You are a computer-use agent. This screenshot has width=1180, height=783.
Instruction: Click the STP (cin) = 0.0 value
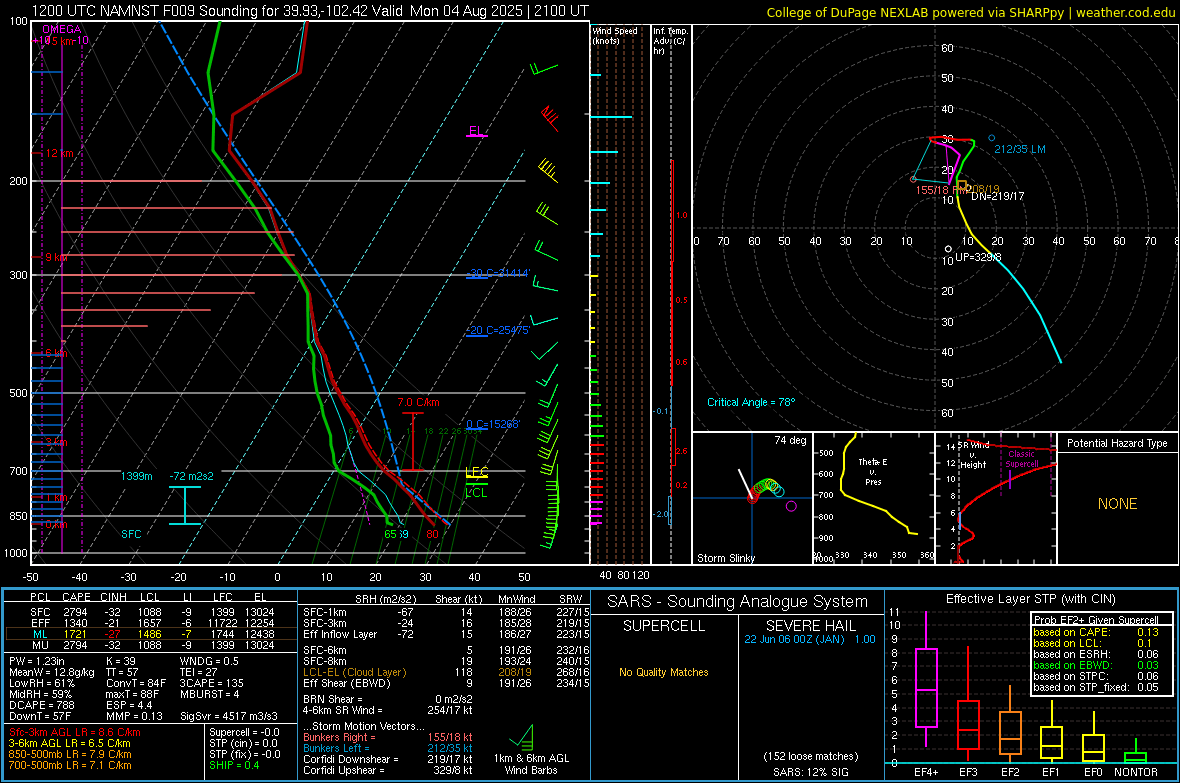(x=243, y=744)
